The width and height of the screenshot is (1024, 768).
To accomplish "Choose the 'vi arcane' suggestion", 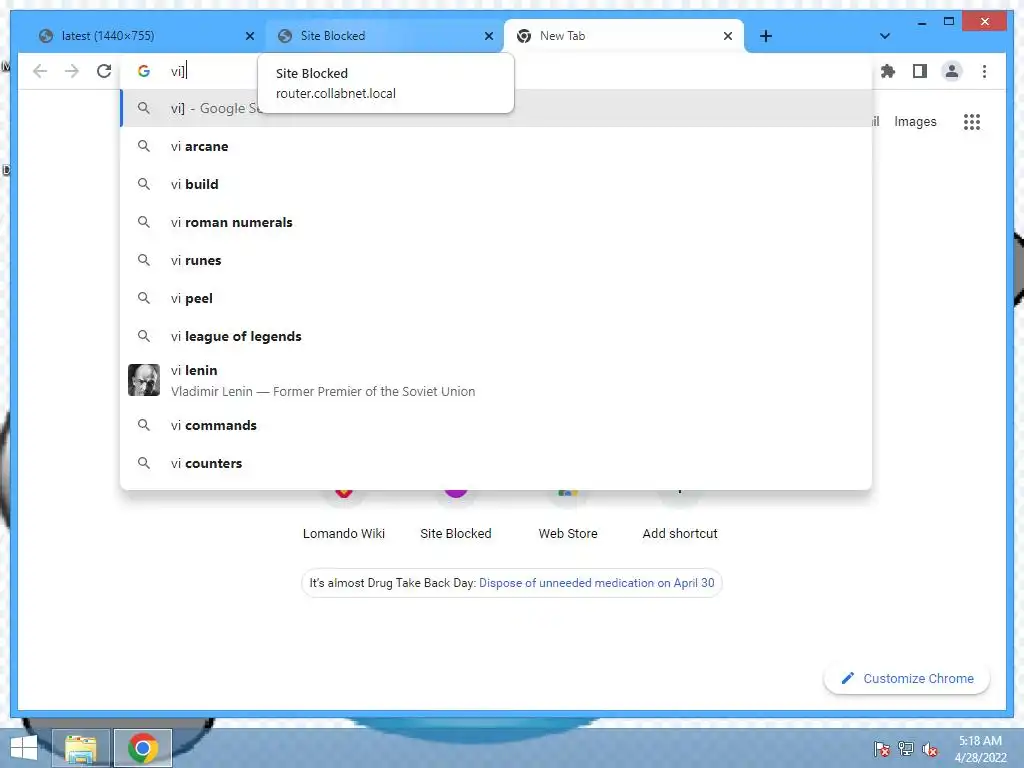I will [x=496, y=146].
